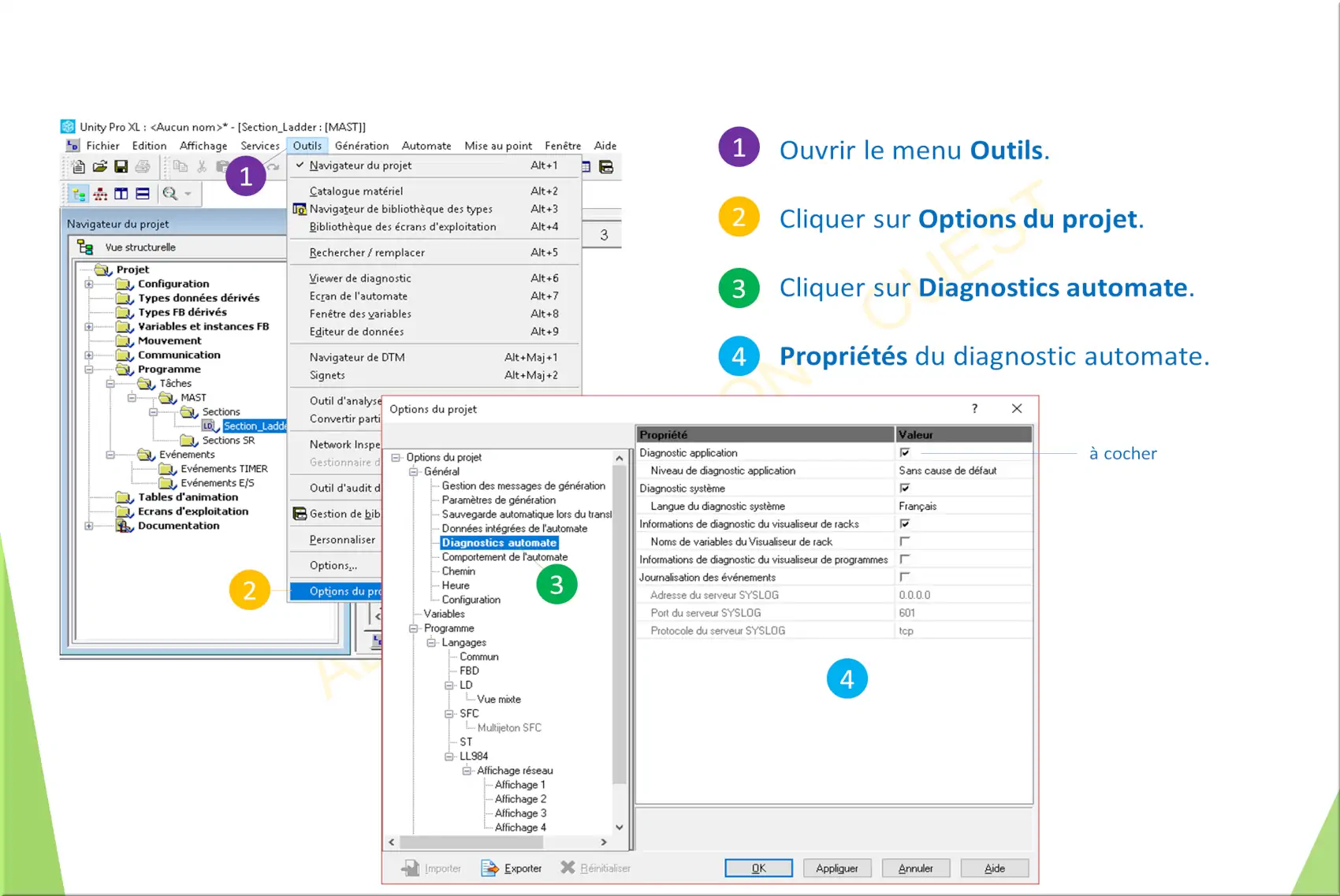Click the Sans cause de défaut value
The width and height of the screenshot is (1340, 896).
947,470
